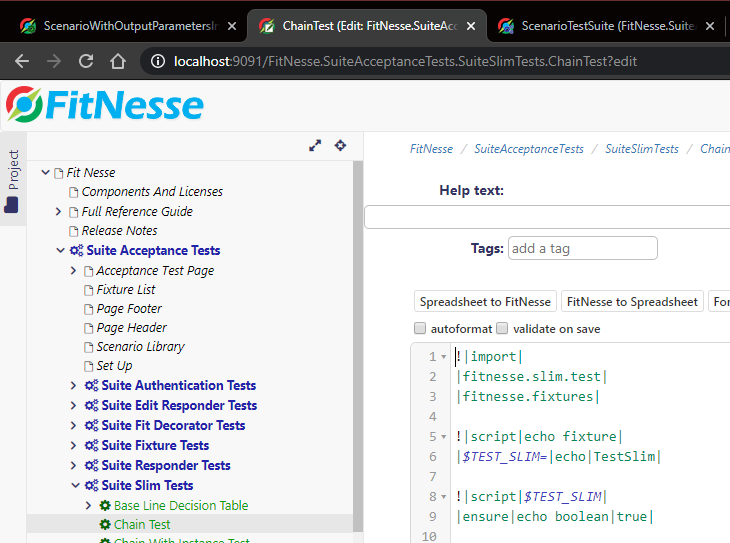This screenshot has width=730, height=543.
Task: Open the SuiteSlimTests breadcrumb link
Action: point(642,149)
